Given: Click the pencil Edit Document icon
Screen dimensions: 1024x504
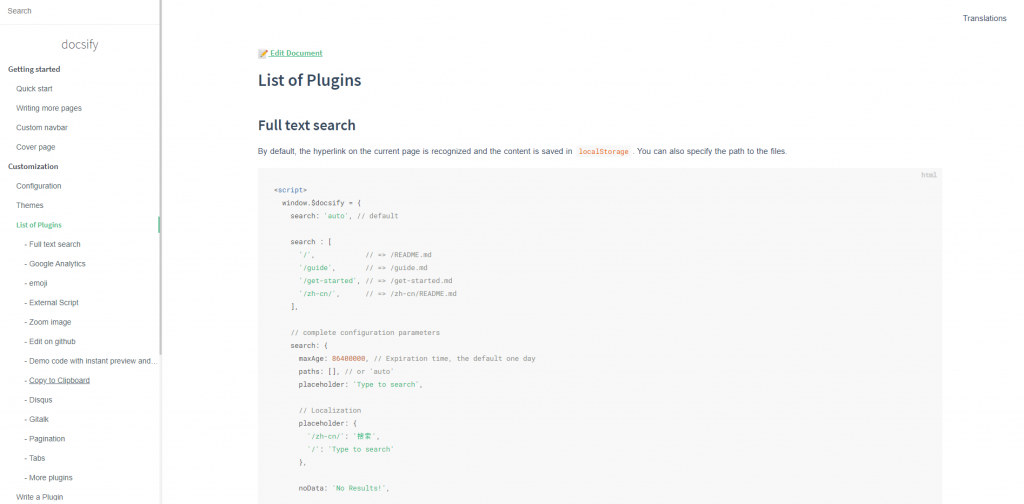Looking at the screenshot, I should (x=263, y=53).
